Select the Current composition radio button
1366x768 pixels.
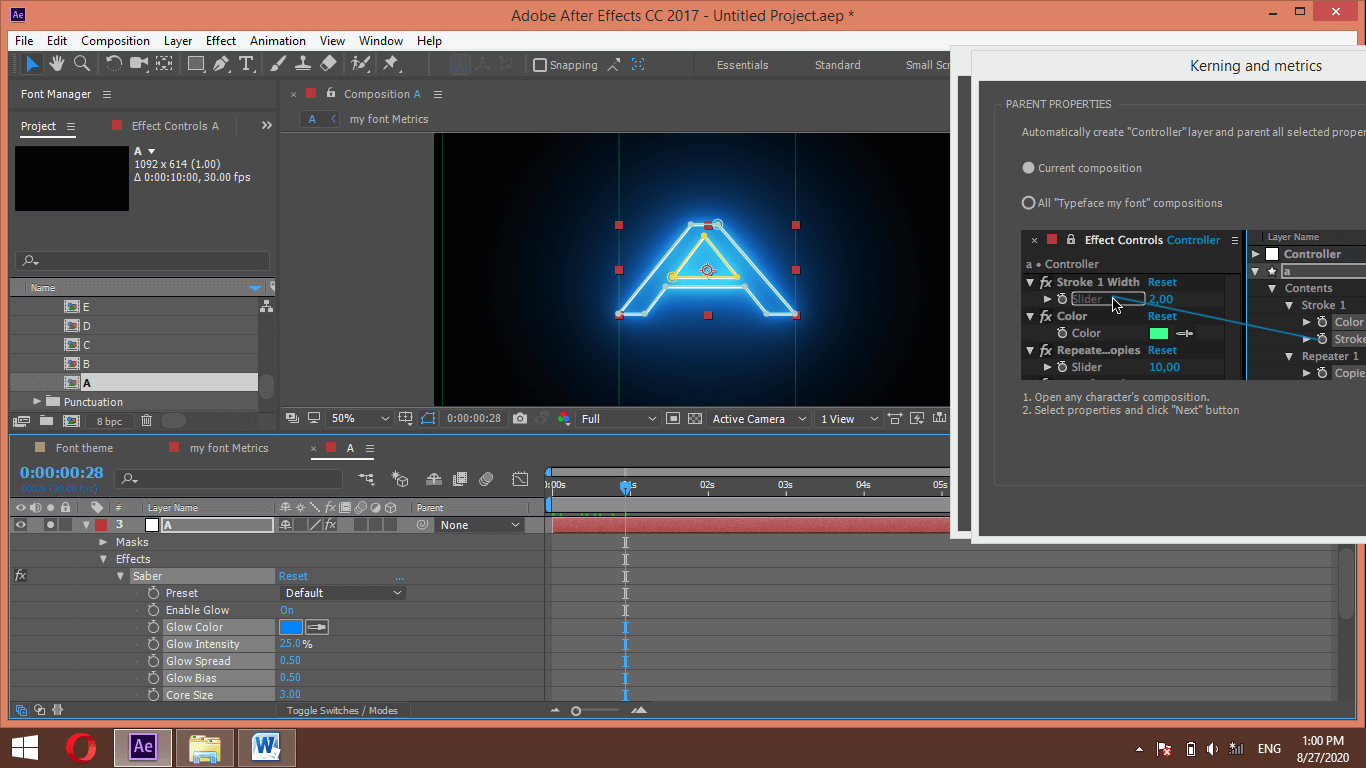tap(1028, 168)
